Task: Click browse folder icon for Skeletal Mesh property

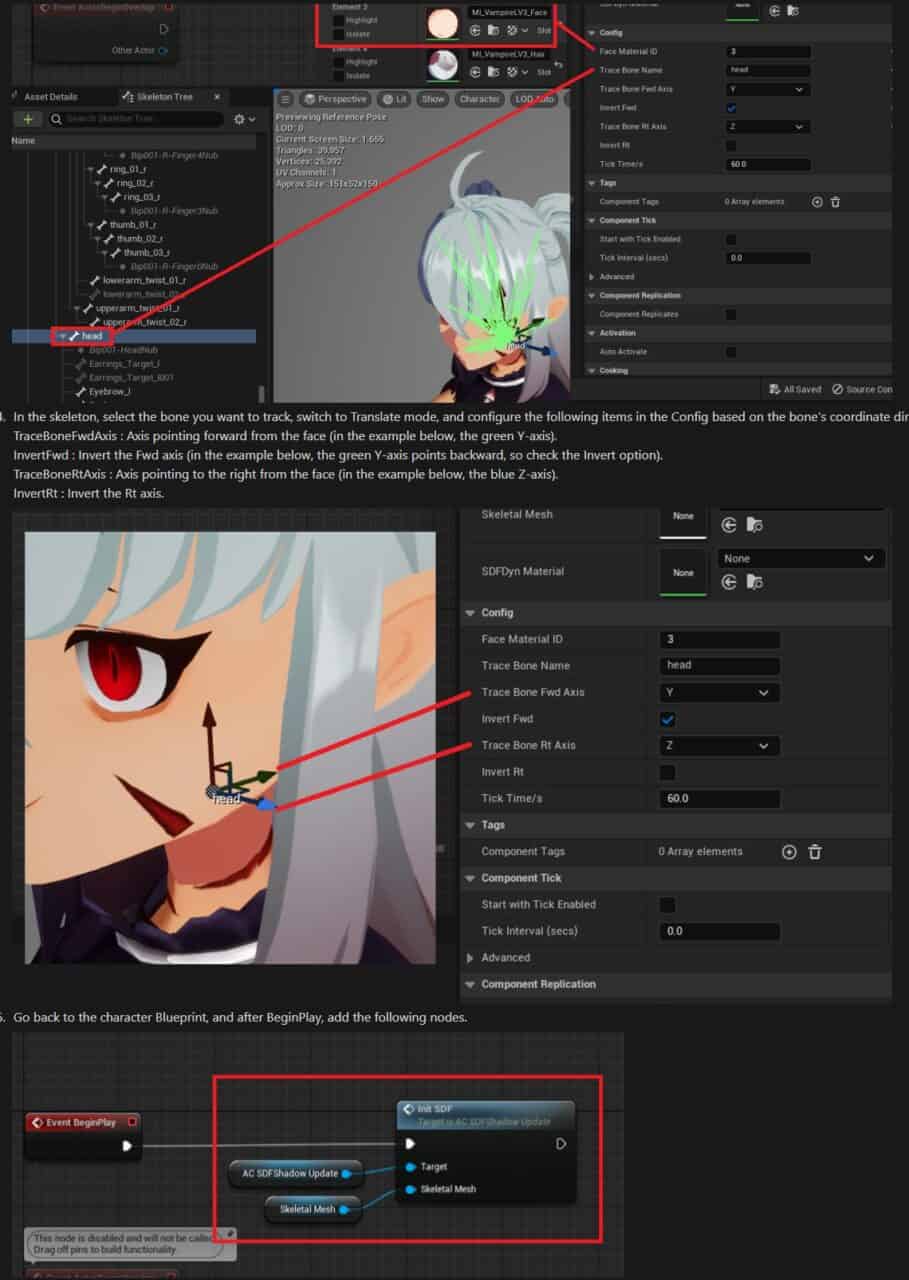Action: click(755, 524)
